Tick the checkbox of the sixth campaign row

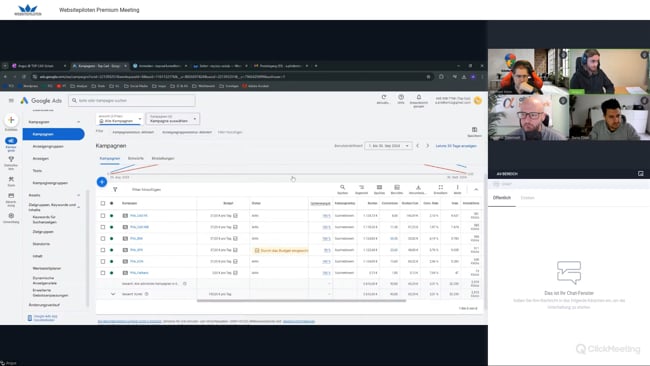[x=103, y=273]
